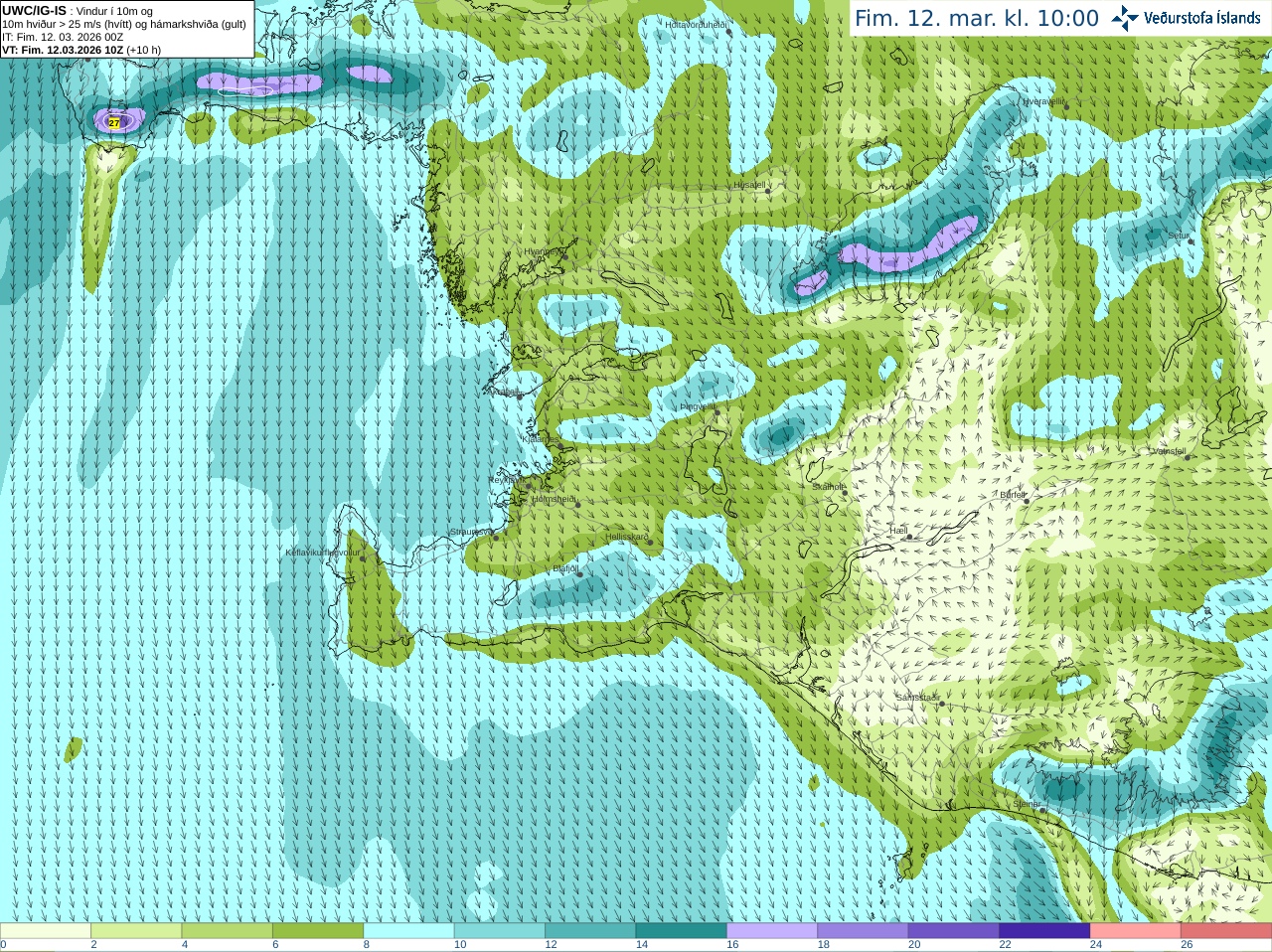
Task: Click the 18–20 m/s purple swatch
Action: (864, 931)
